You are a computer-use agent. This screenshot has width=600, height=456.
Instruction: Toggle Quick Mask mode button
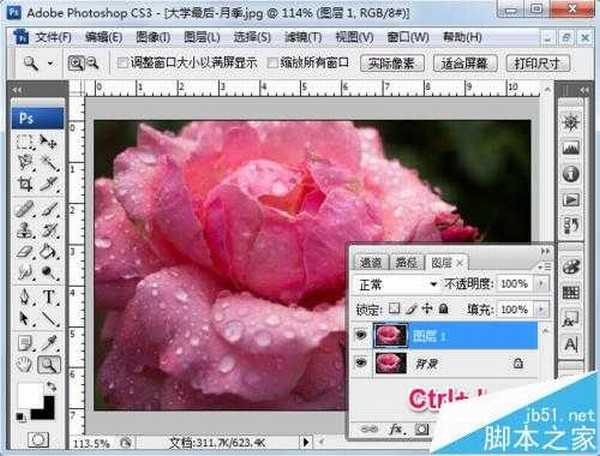37,439
